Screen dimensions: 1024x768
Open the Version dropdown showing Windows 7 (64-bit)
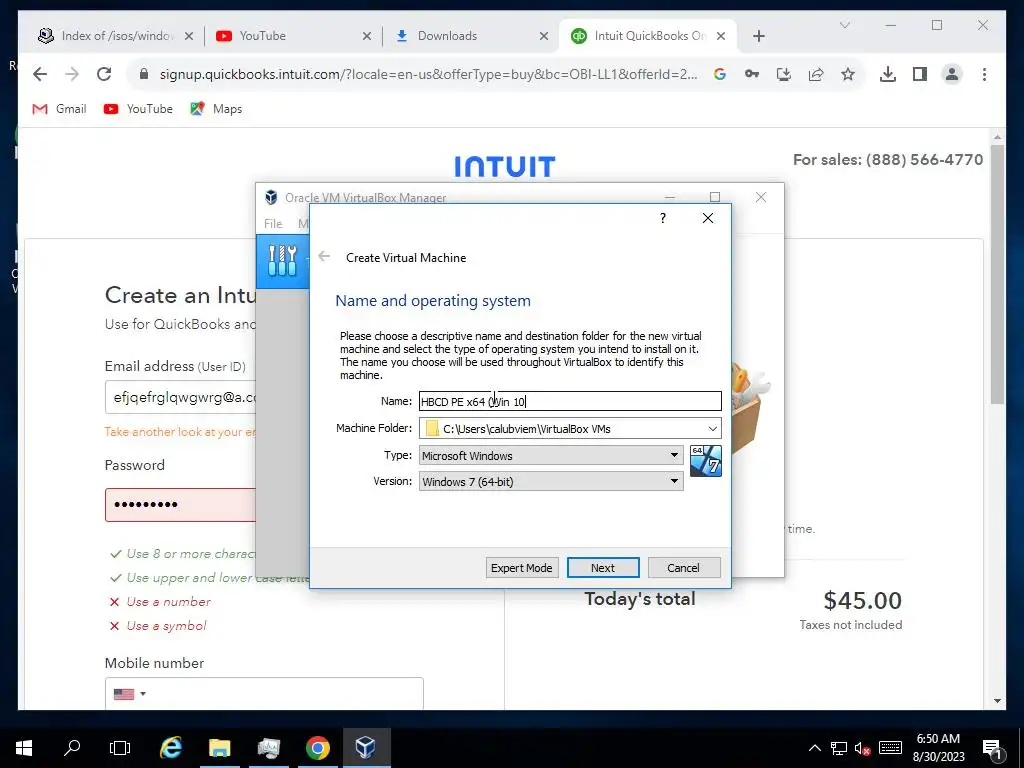tap(551, 481)
